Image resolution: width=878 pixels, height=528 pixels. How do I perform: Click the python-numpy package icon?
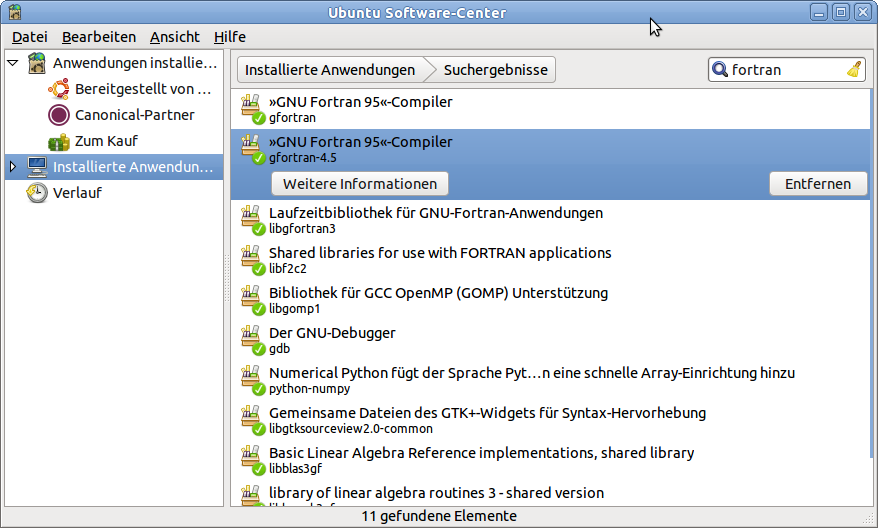pyautogui.click(x=251, y=381)
